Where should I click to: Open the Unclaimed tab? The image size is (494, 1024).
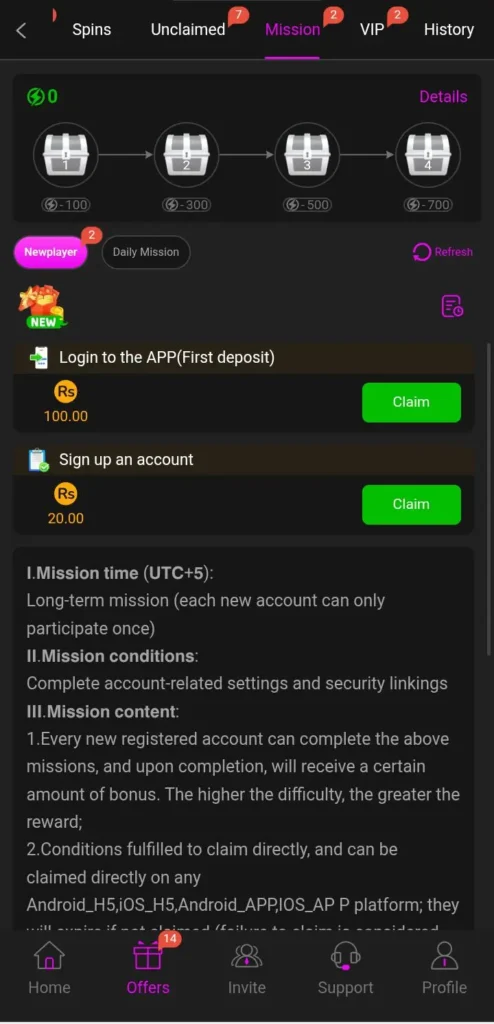coord(188,29)
